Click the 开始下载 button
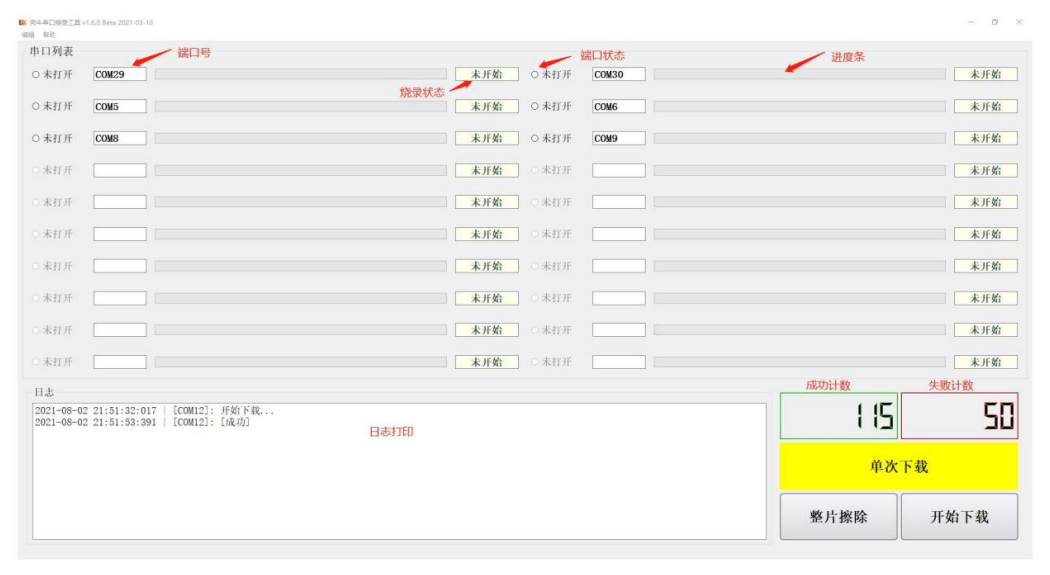1050x575 pixels. (x=960, y=517)
